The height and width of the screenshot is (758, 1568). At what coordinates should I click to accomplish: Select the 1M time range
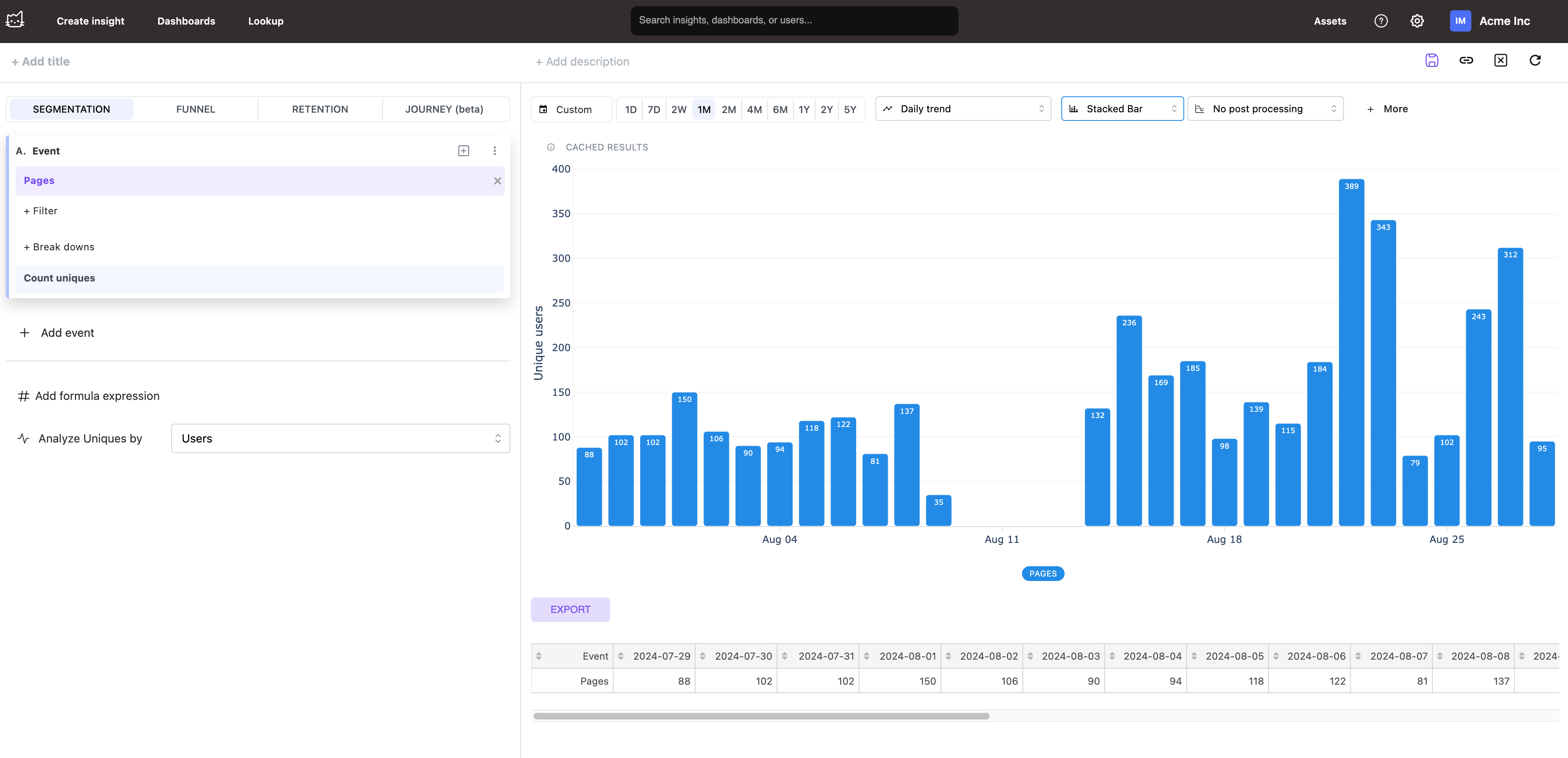click(x=704, y=109)
